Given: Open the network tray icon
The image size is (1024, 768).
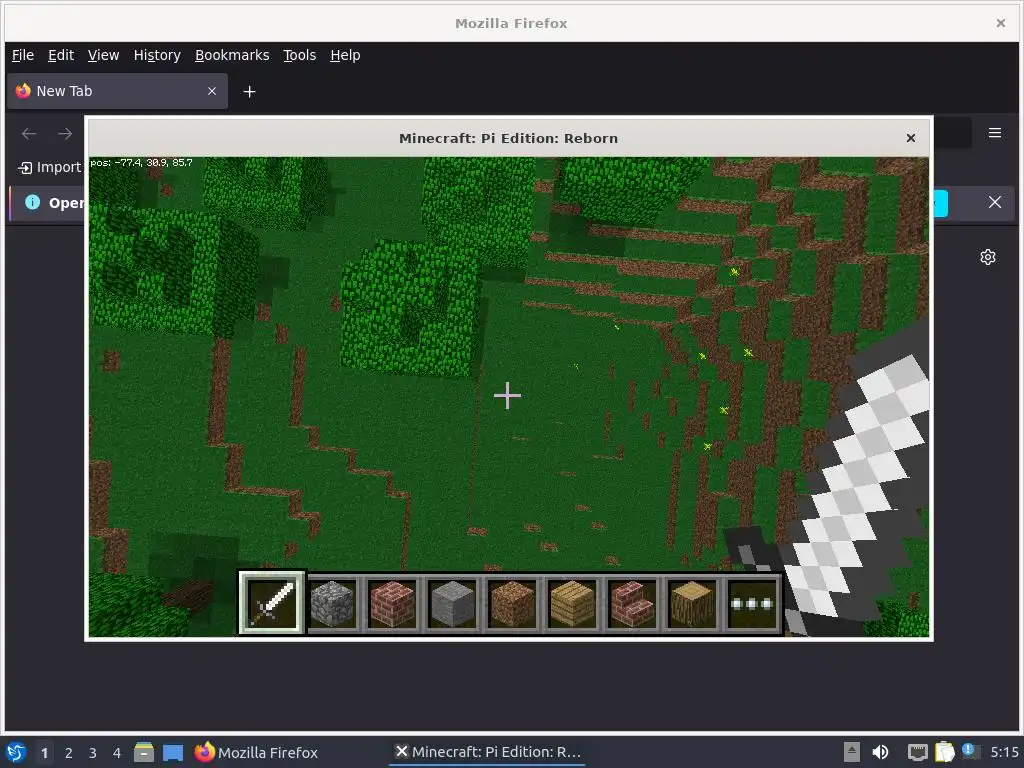Looking at the screenshot, I should coord(918,752).
